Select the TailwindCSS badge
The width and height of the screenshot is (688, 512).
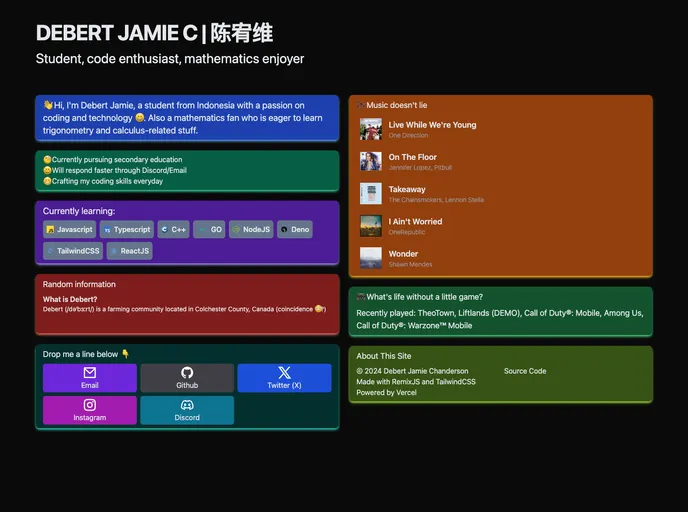point(72,251)
